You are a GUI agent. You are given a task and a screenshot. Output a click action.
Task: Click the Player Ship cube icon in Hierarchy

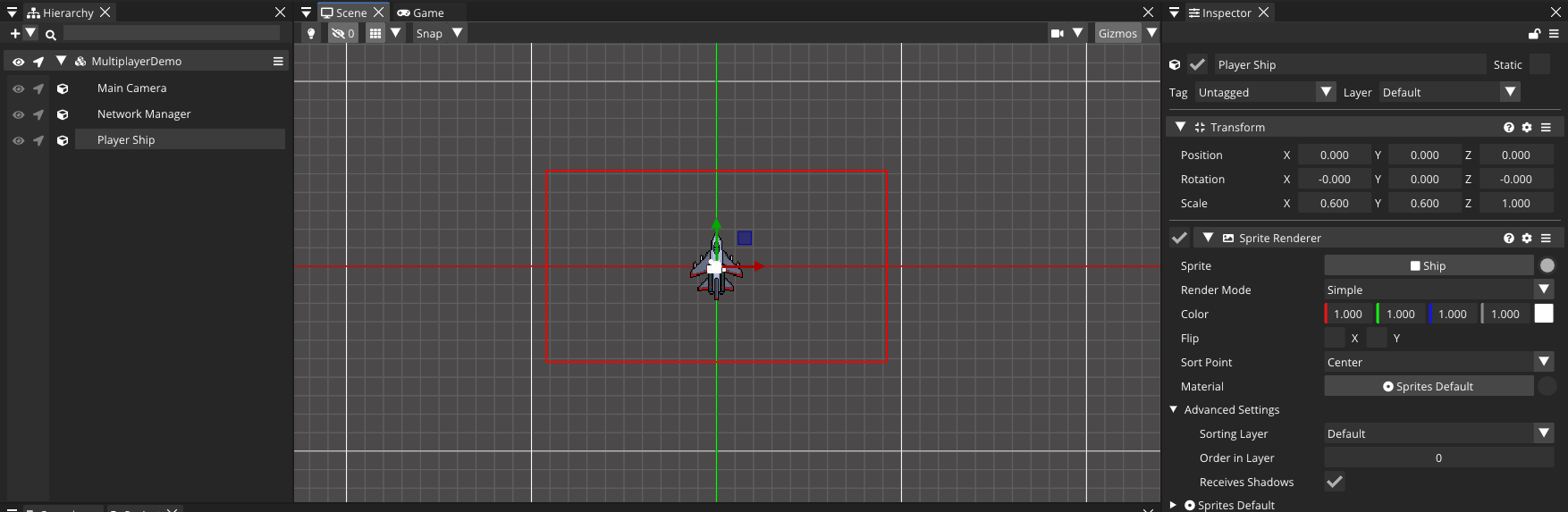tap(63, 140)
